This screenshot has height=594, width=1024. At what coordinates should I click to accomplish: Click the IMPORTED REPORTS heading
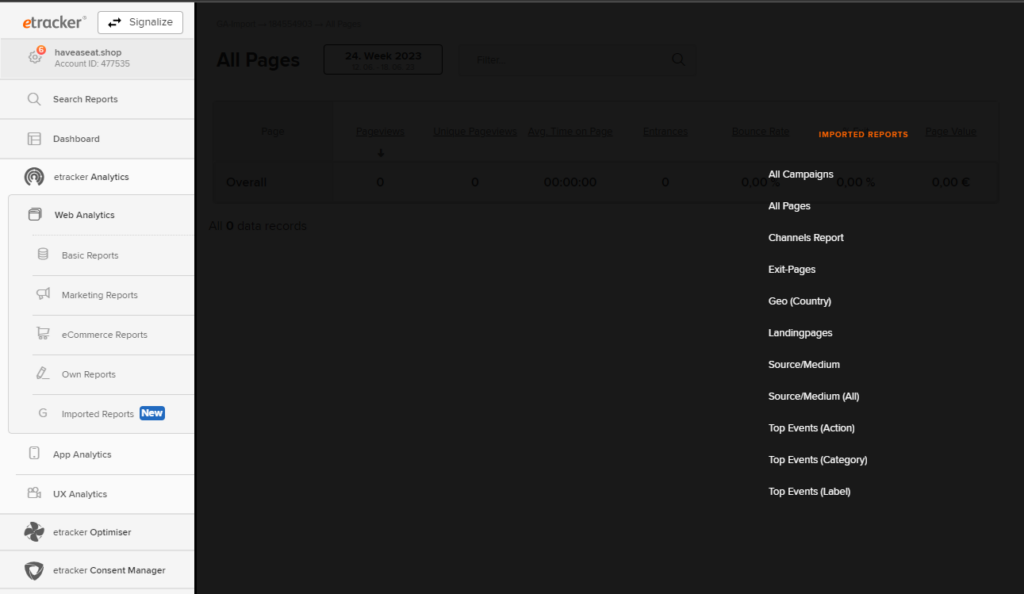point(863,134)
